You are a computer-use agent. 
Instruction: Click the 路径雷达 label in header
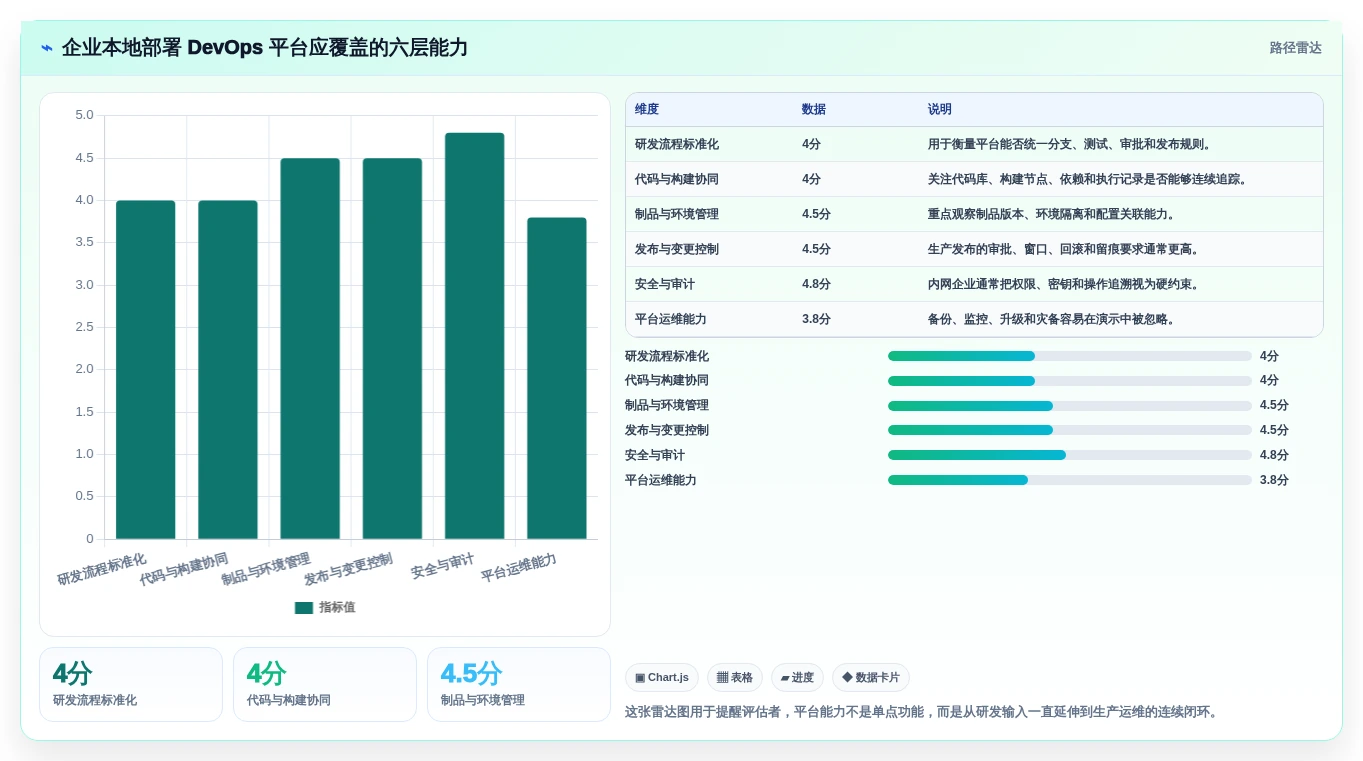(1295, 48)
